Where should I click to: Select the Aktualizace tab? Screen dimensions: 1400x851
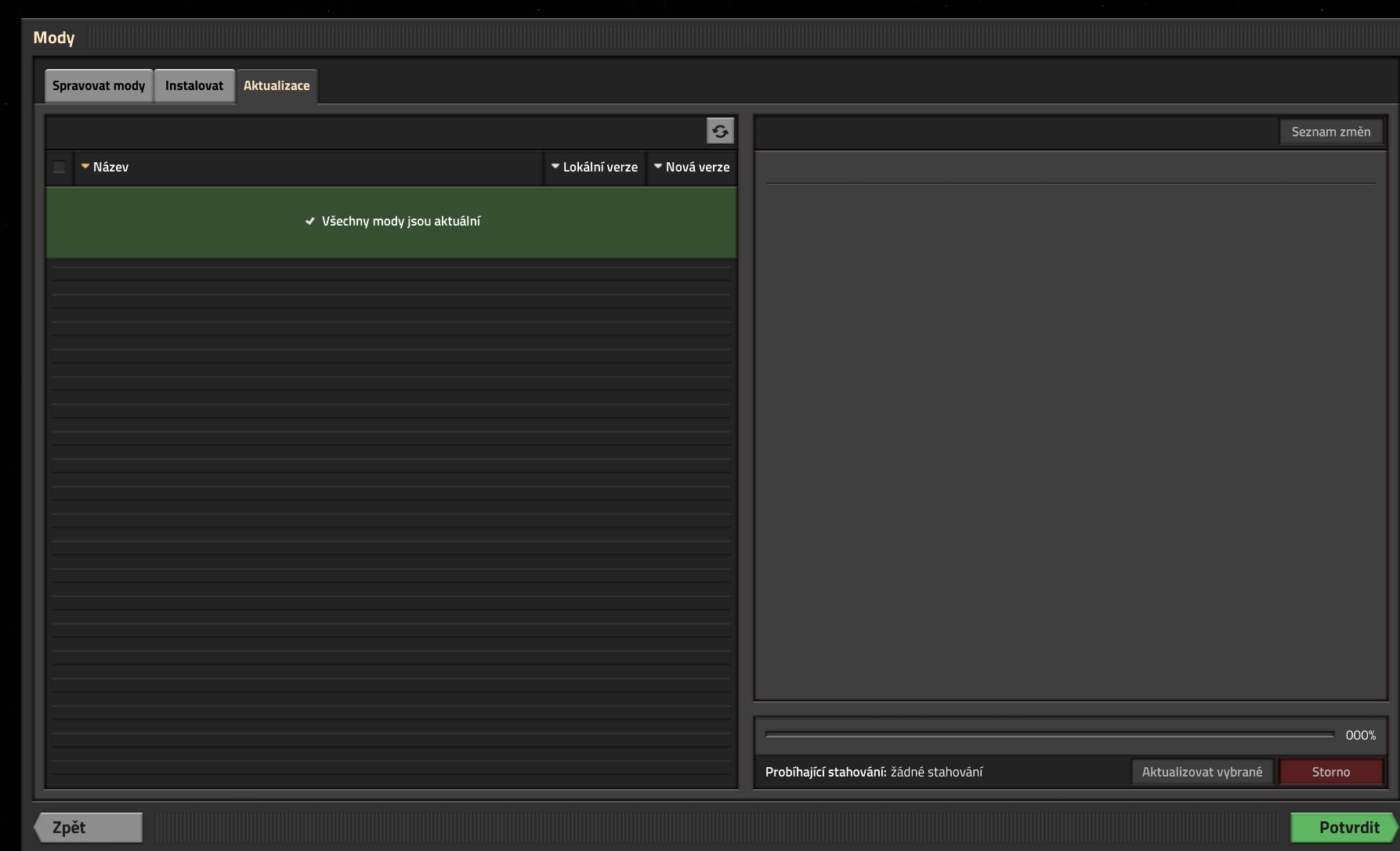click(x=277, y=85)
